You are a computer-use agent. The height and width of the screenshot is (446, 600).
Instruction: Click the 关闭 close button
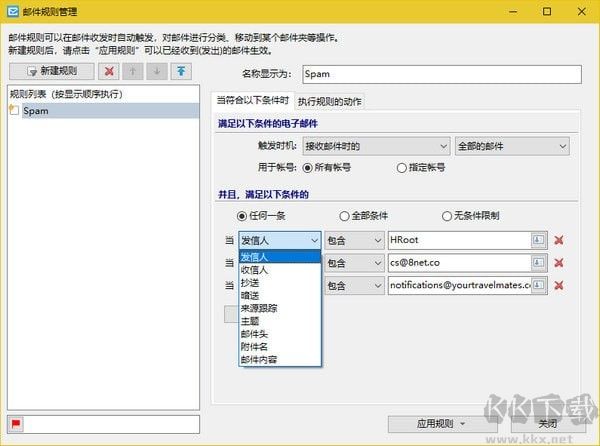tap(548, 424)
